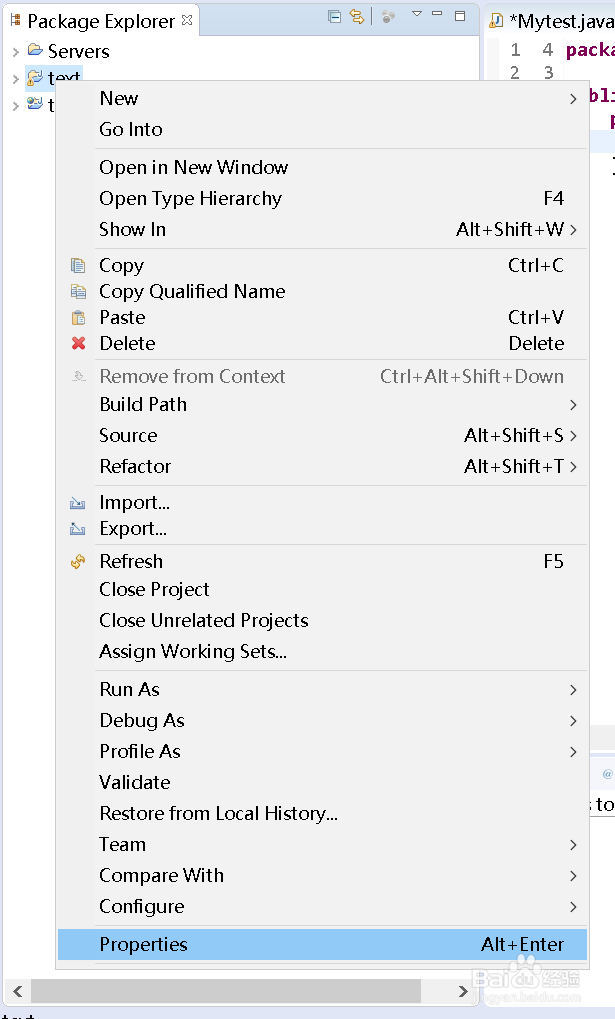
Task: Switch to the *Mytest.java editor tab
Action: (x=553, y=21)
